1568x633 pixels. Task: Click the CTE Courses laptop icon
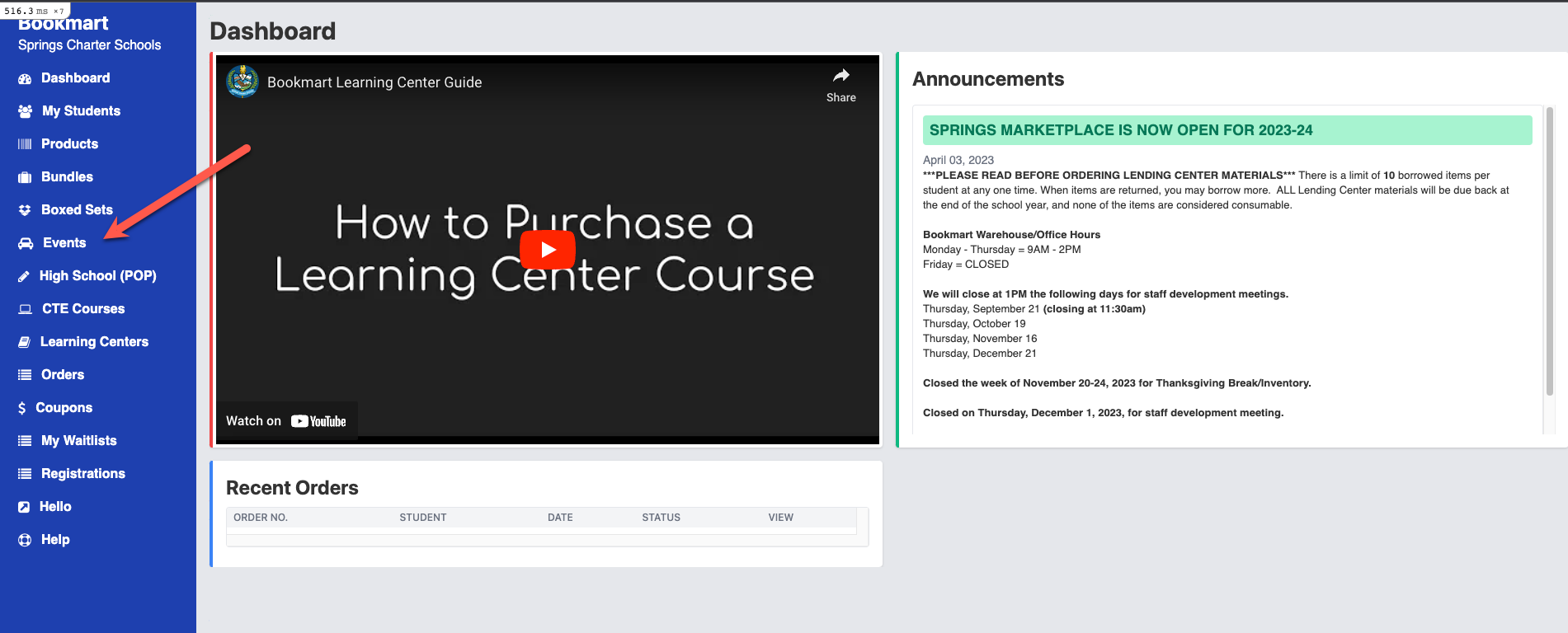click(26, 309)
